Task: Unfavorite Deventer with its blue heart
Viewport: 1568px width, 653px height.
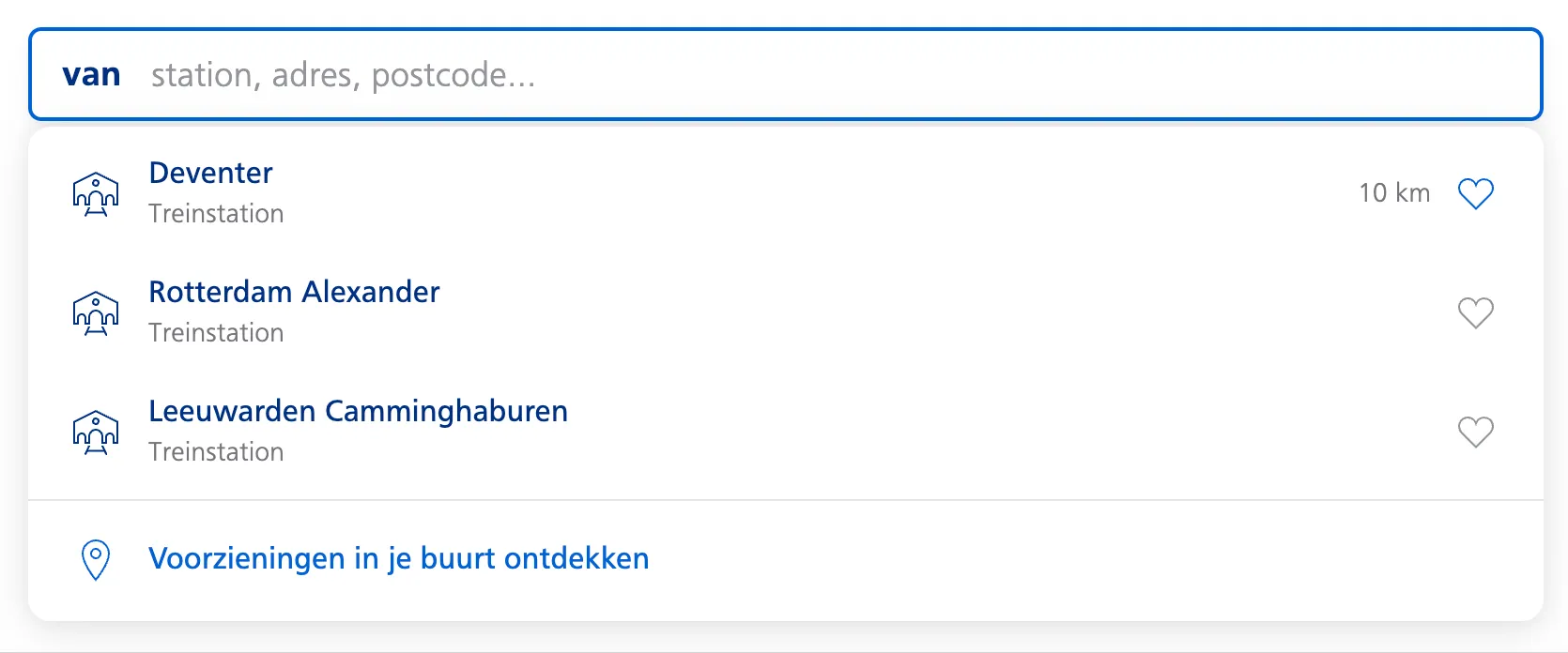Action: (1475, 193)
